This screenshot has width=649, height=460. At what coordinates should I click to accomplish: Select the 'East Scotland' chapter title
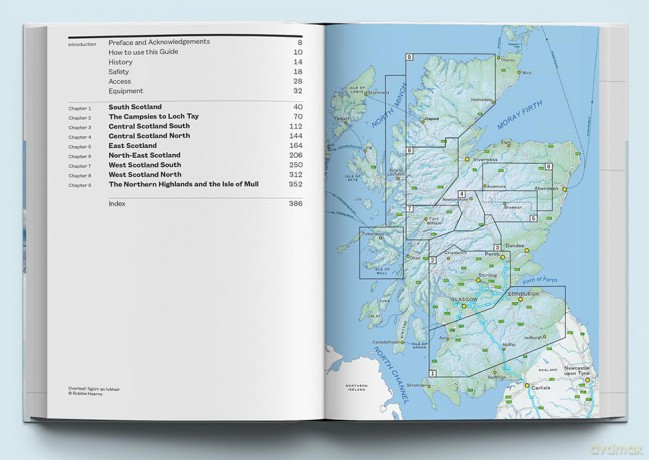pyautogui.click(x=132, y=145)
